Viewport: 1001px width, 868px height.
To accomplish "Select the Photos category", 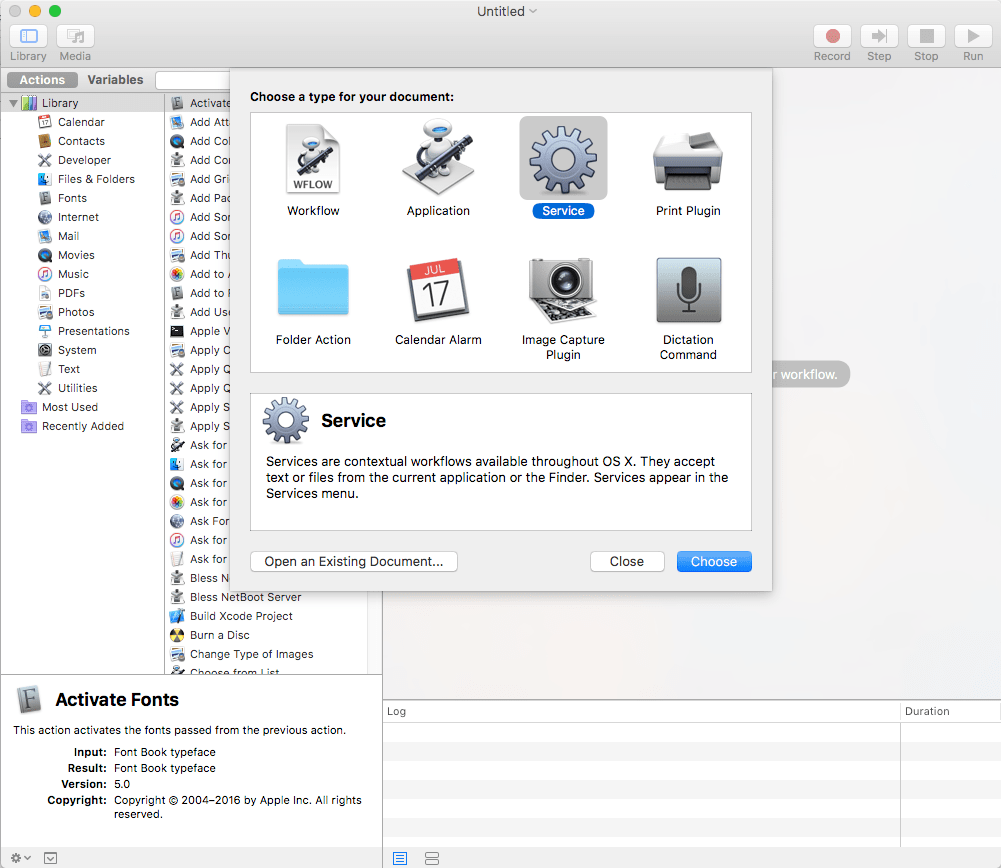I will point(76,312).
